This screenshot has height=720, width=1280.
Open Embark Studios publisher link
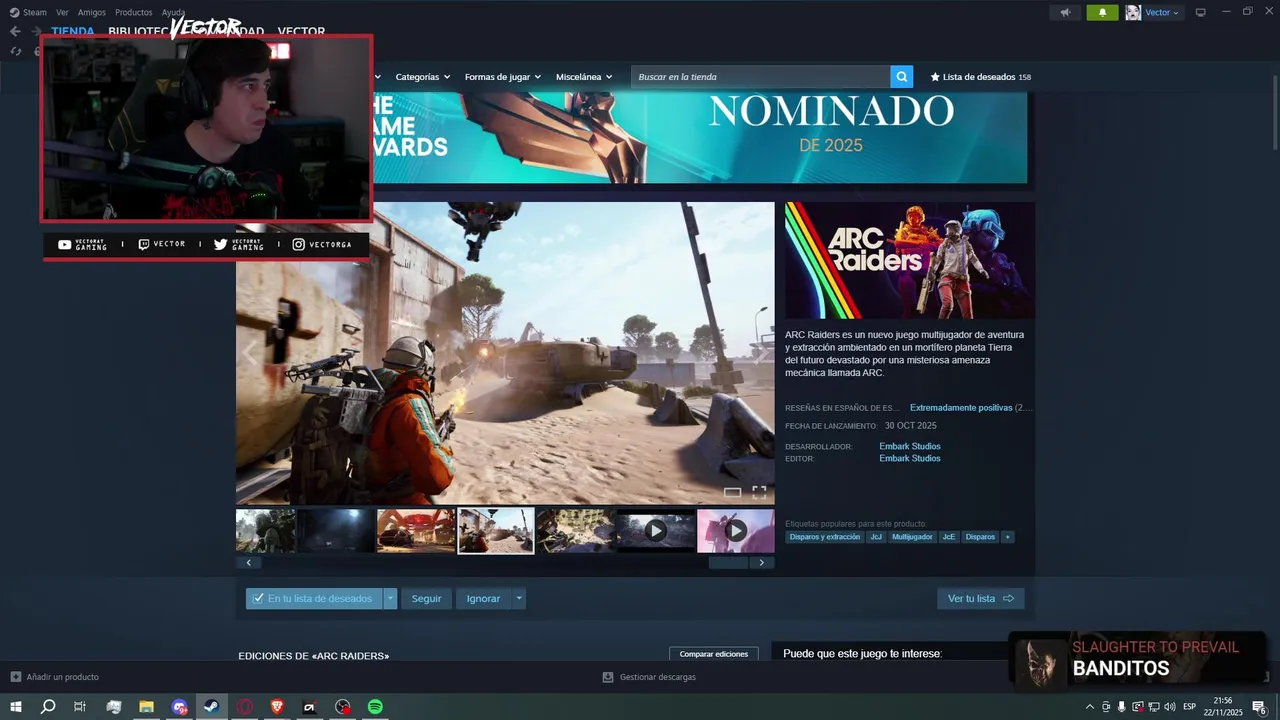tap(910, 458)
